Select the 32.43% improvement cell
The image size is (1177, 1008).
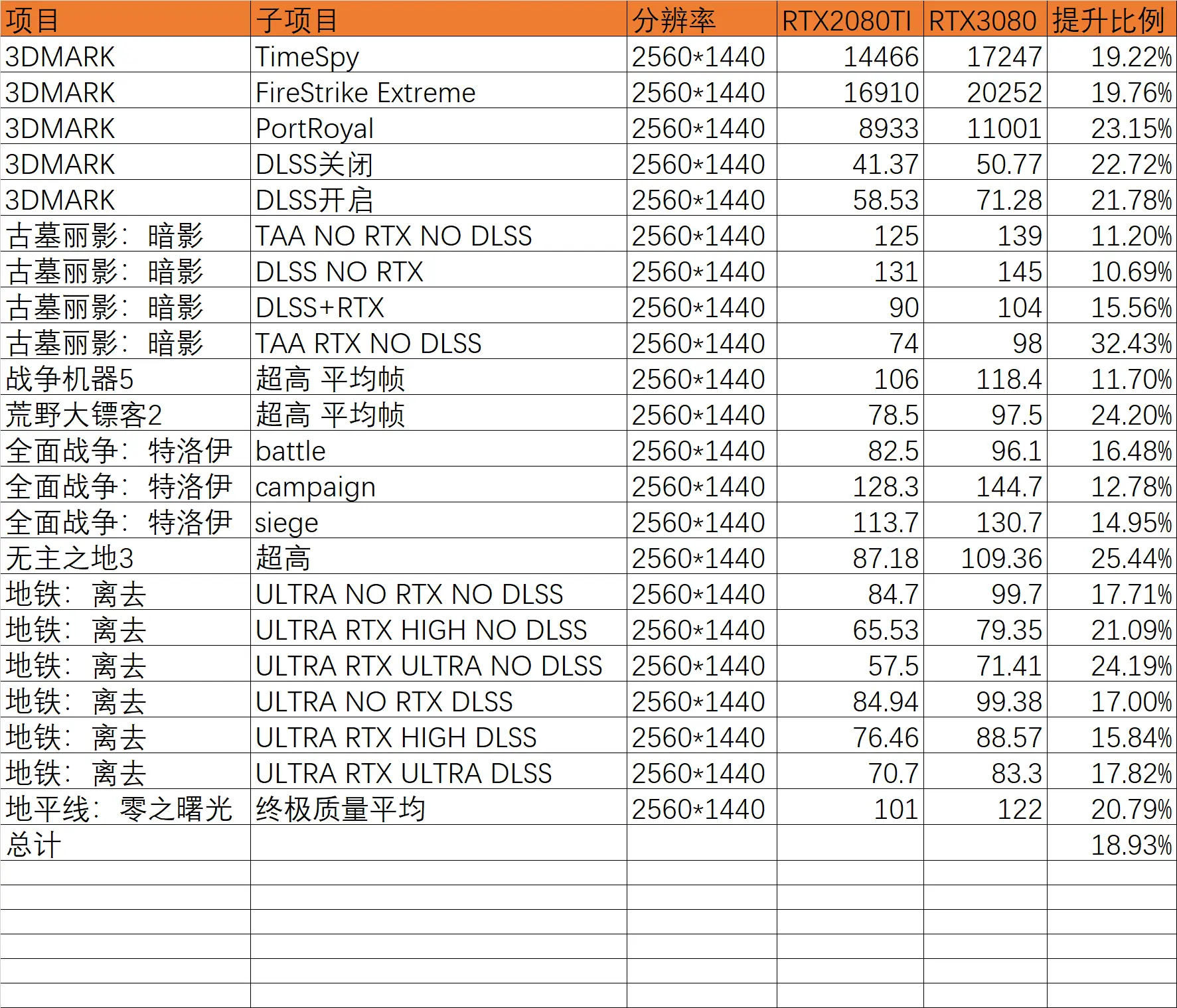1111,343
